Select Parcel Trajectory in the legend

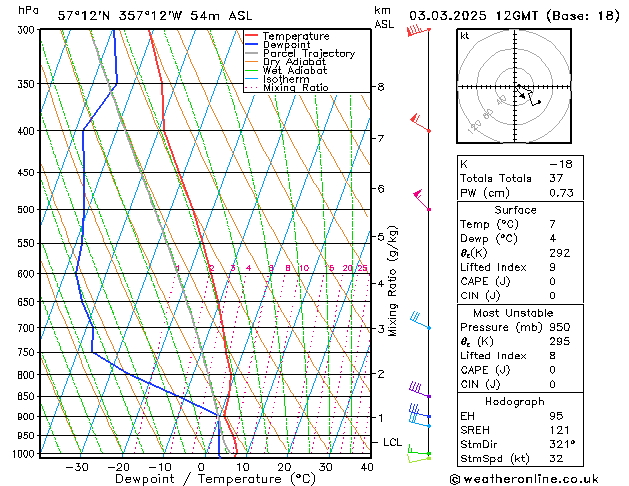[x=308, y=54]
